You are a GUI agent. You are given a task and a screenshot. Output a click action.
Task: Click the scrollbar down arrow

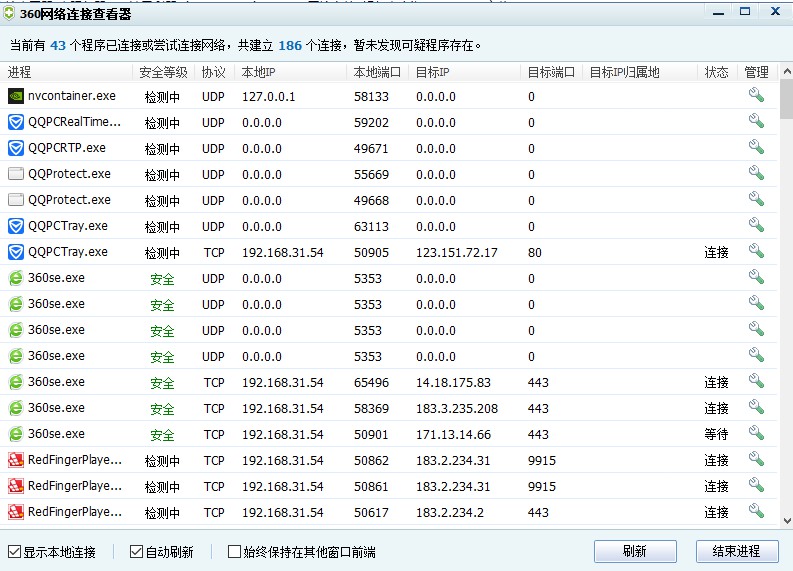[x=786, y=520]
